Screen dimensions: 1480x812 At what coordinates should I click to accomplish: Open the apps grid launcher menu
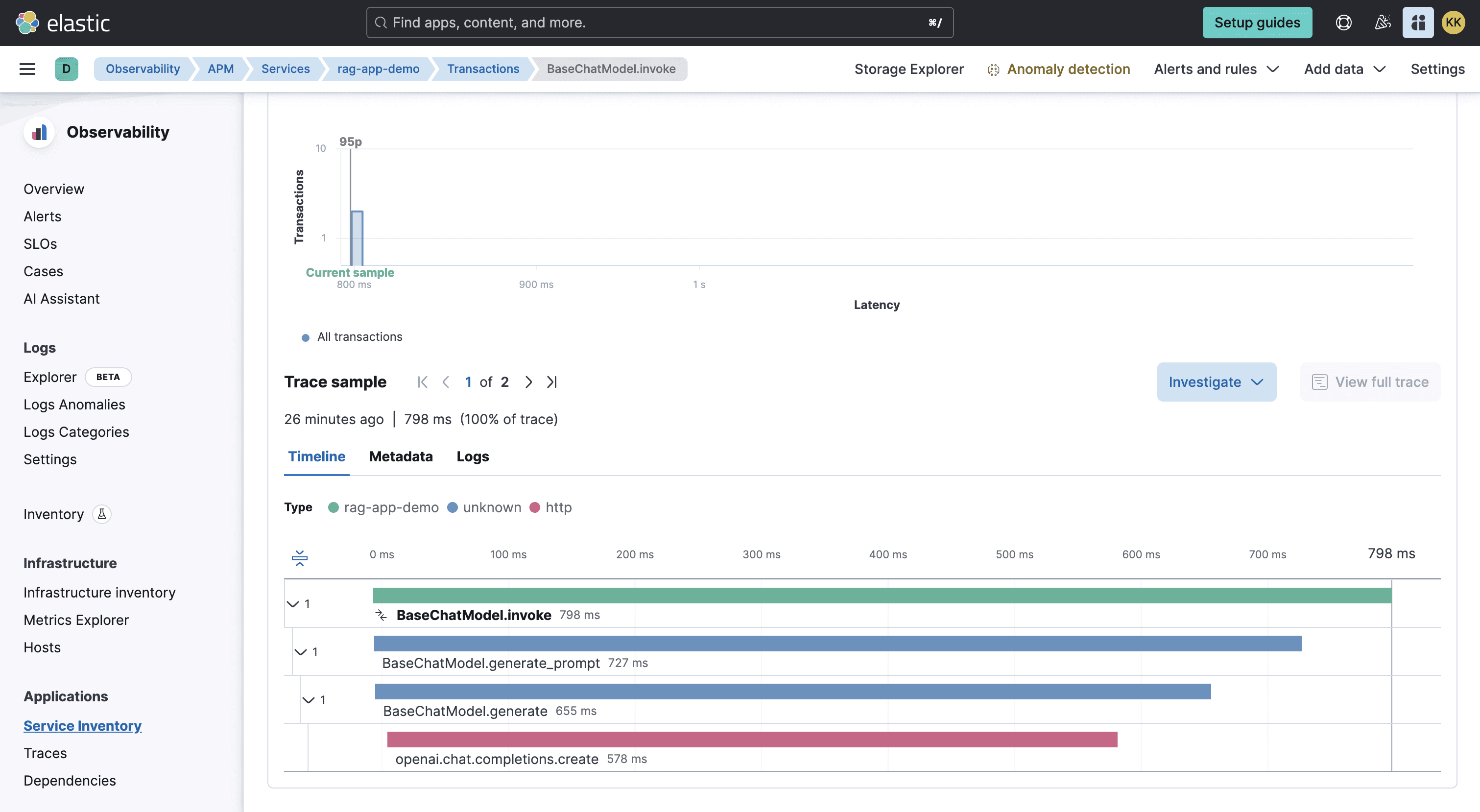point(1418,23)
